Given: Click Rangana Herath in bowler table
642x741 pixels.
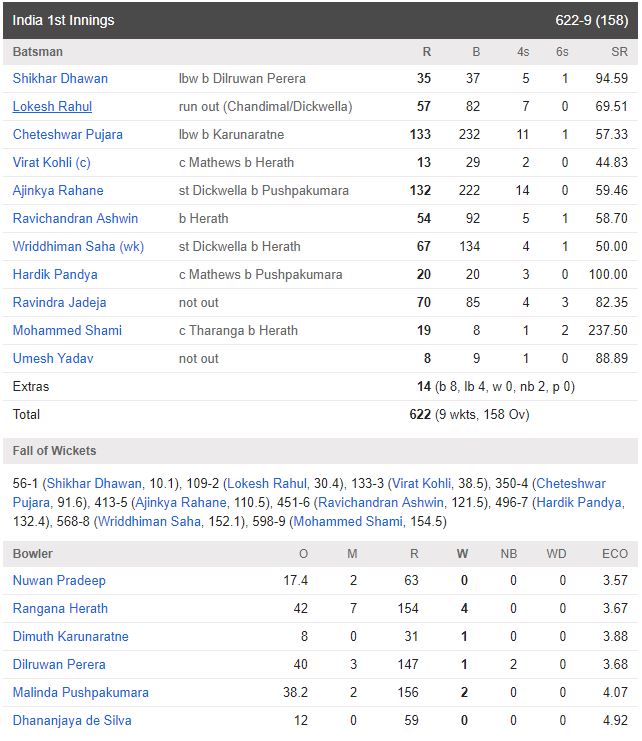Looking at the screenshot, I should [x=60, y=608].
